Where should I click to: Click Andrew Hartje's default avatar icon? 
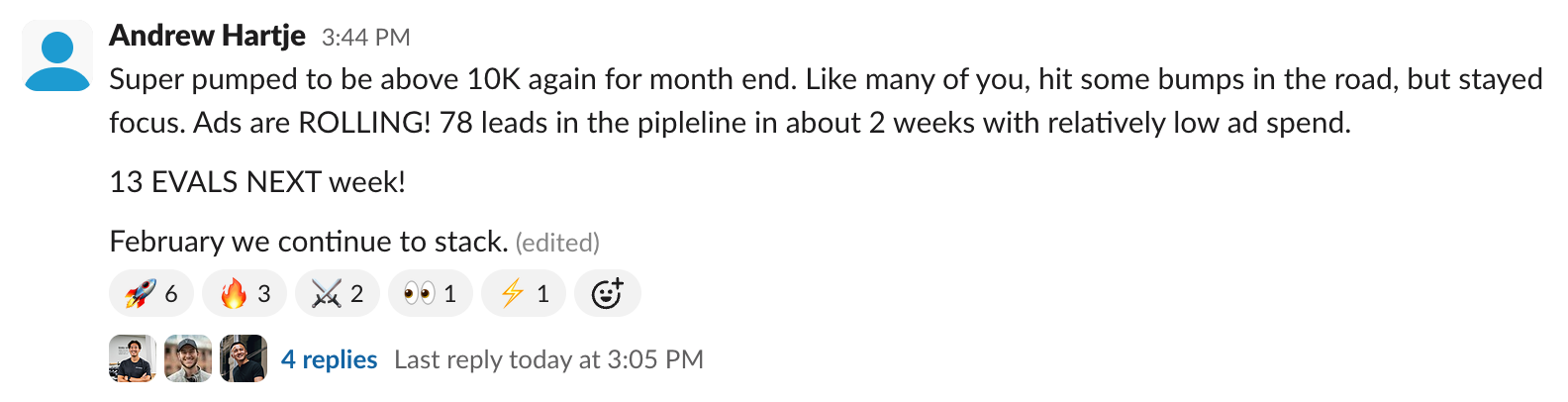coord(57,60)
